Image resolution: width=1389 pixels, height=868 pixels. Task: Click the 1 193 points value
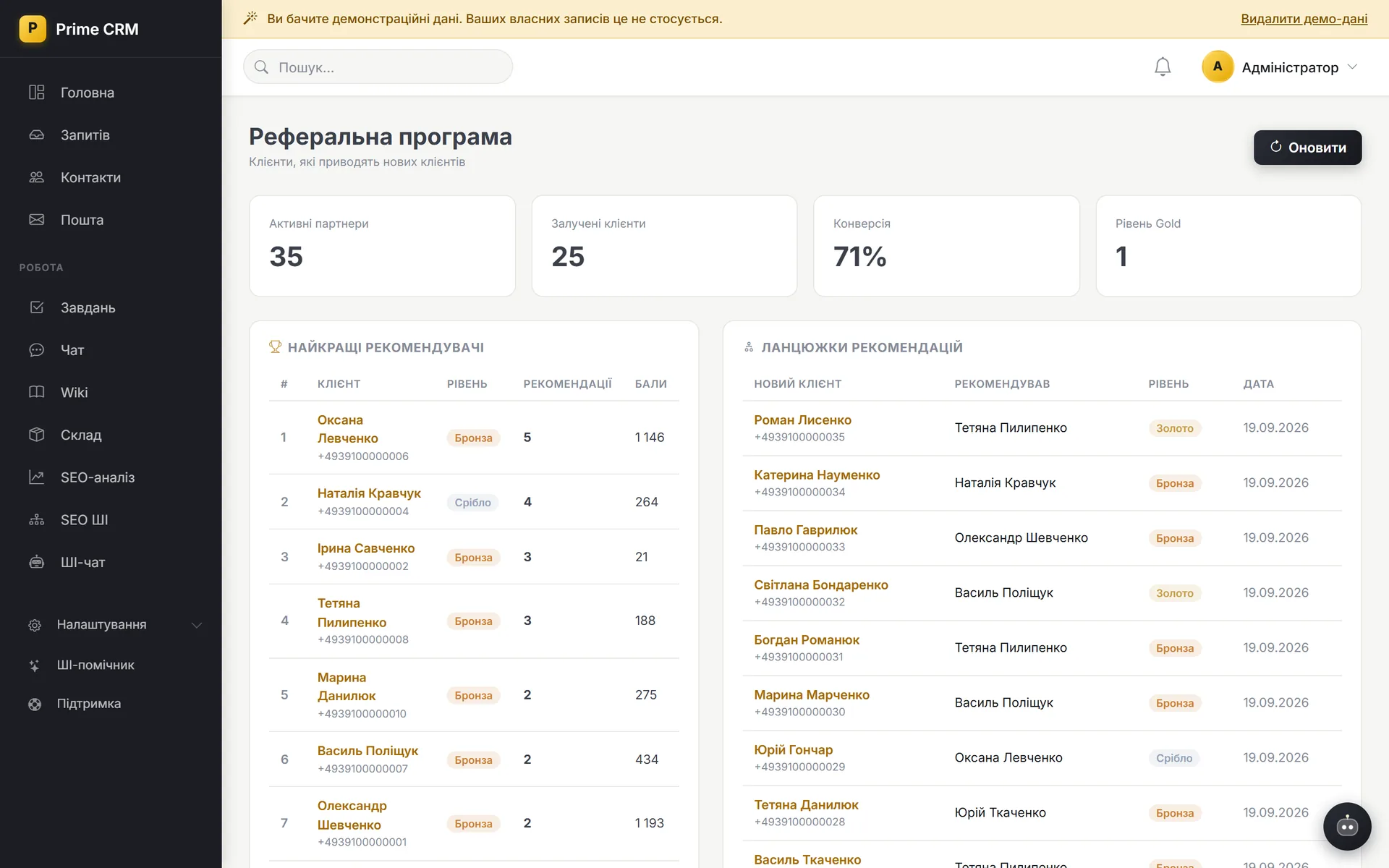click(650, 823)
